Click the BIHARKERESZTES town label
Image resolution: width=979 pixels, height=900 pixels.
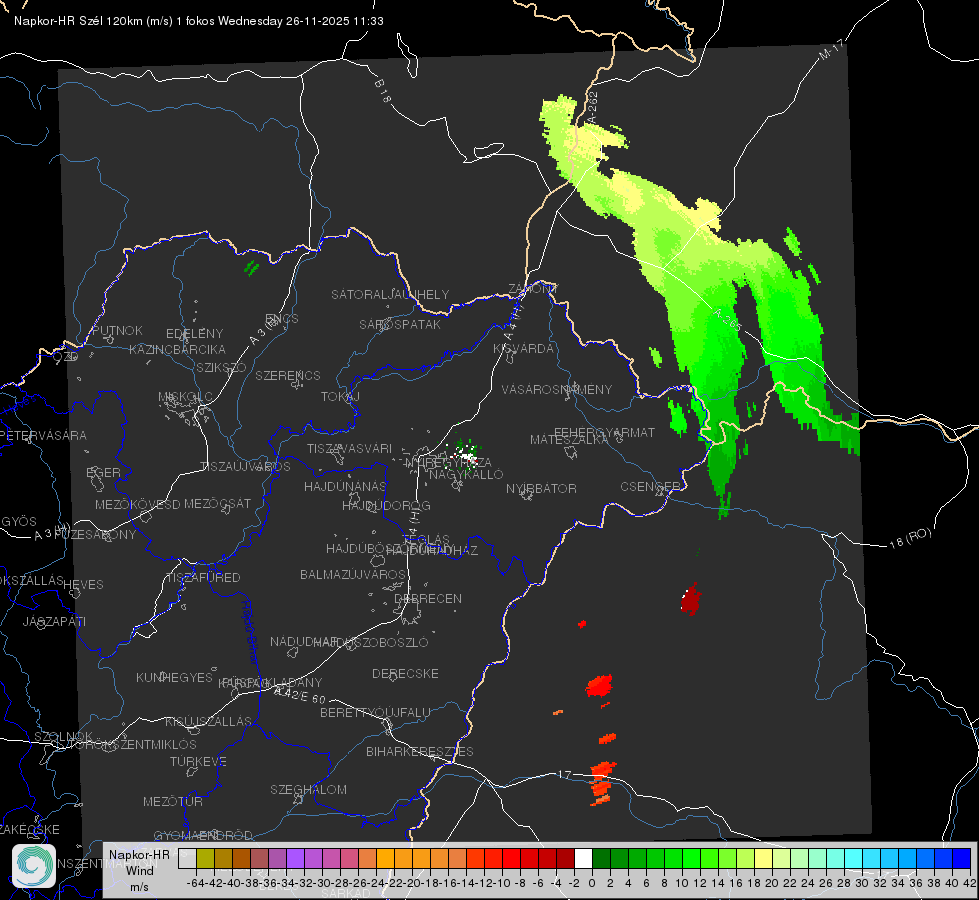420,751
